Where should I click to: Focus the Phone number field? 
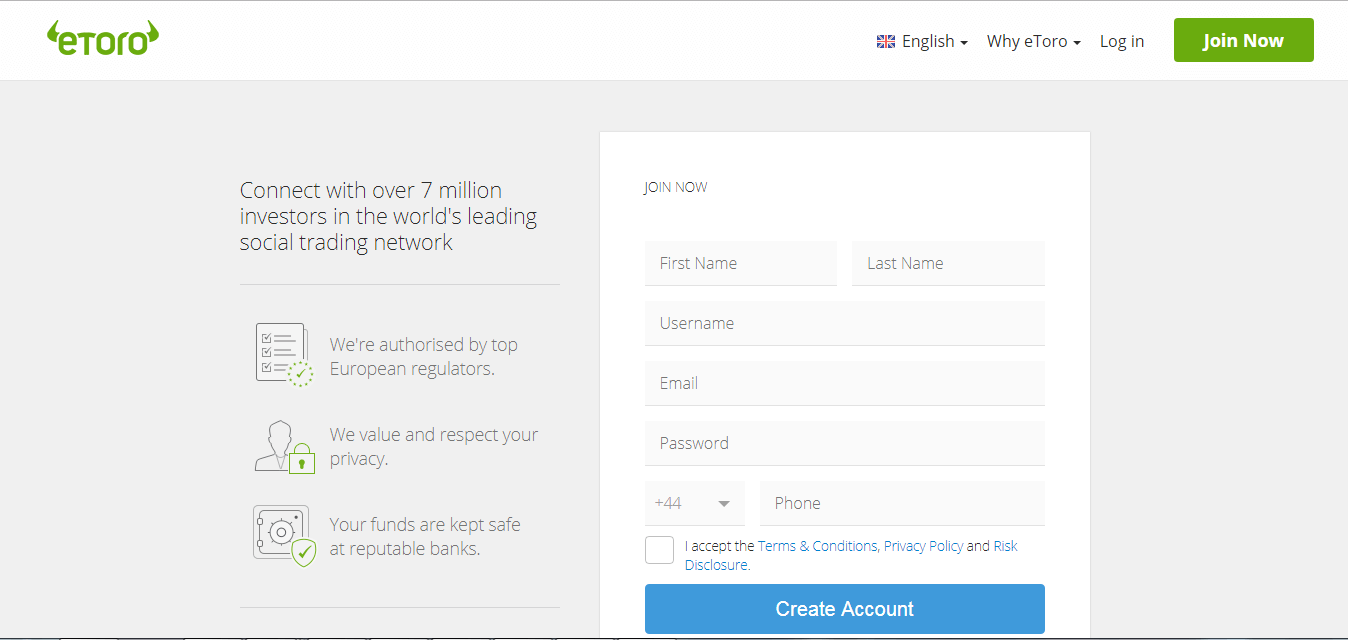(x=903, y=503)
